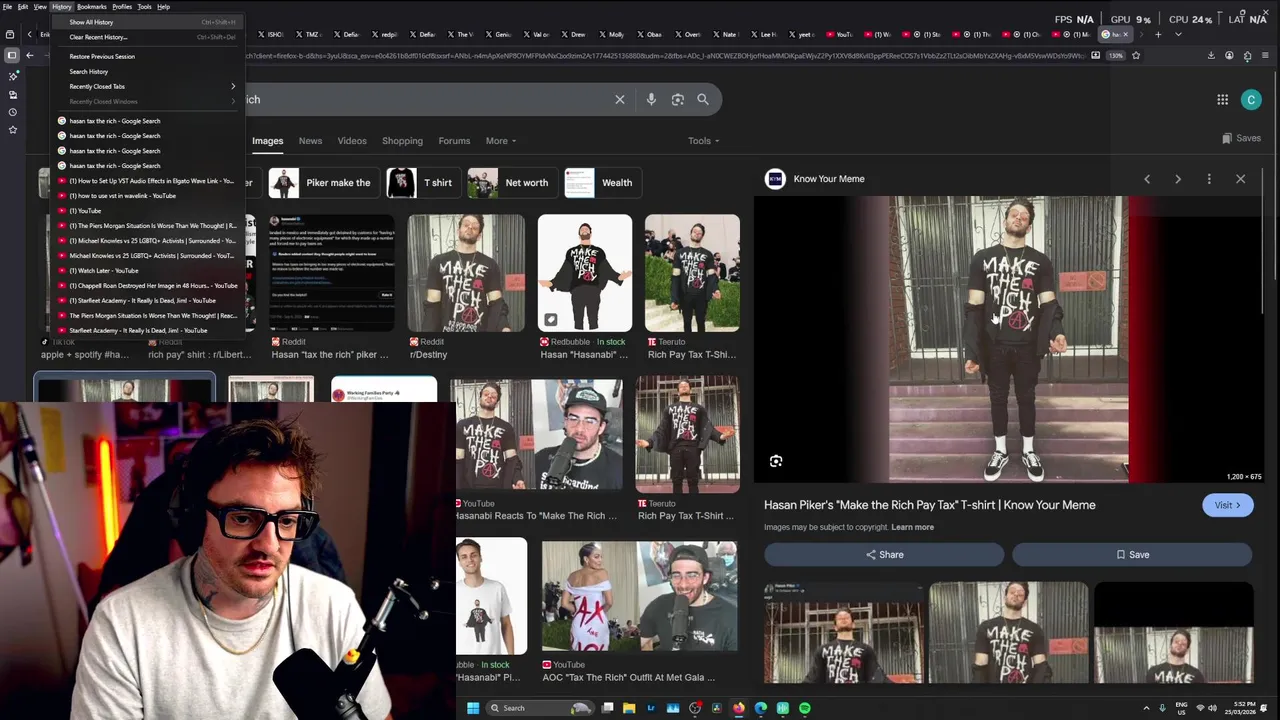
Task: Open new tab with plus button
Action: click(x=1158, y=34)
